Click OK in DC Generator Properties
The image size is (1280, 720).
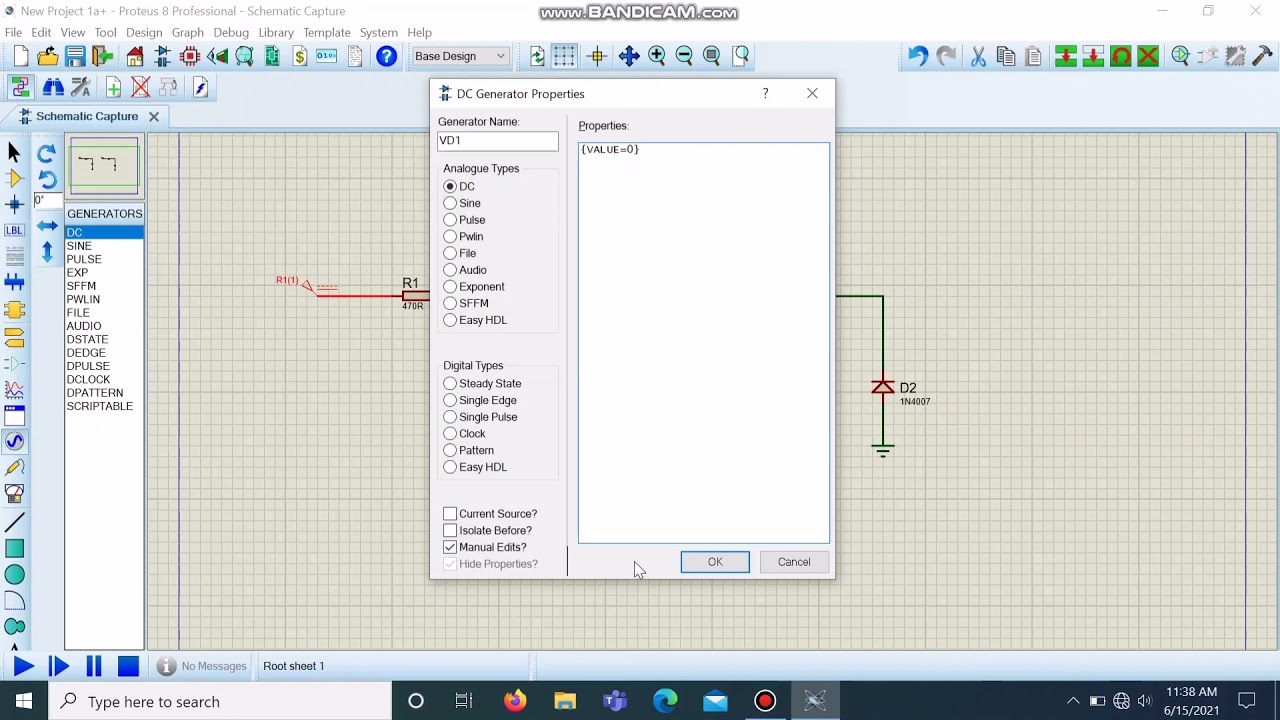click(x=715, y=562)
